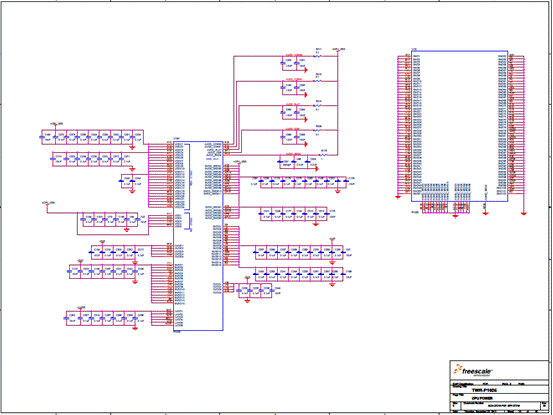This screenshot has height=415, width=553.
Task: Select the ground symbol below right IC's left pins
Action: (x=398, y=197)
